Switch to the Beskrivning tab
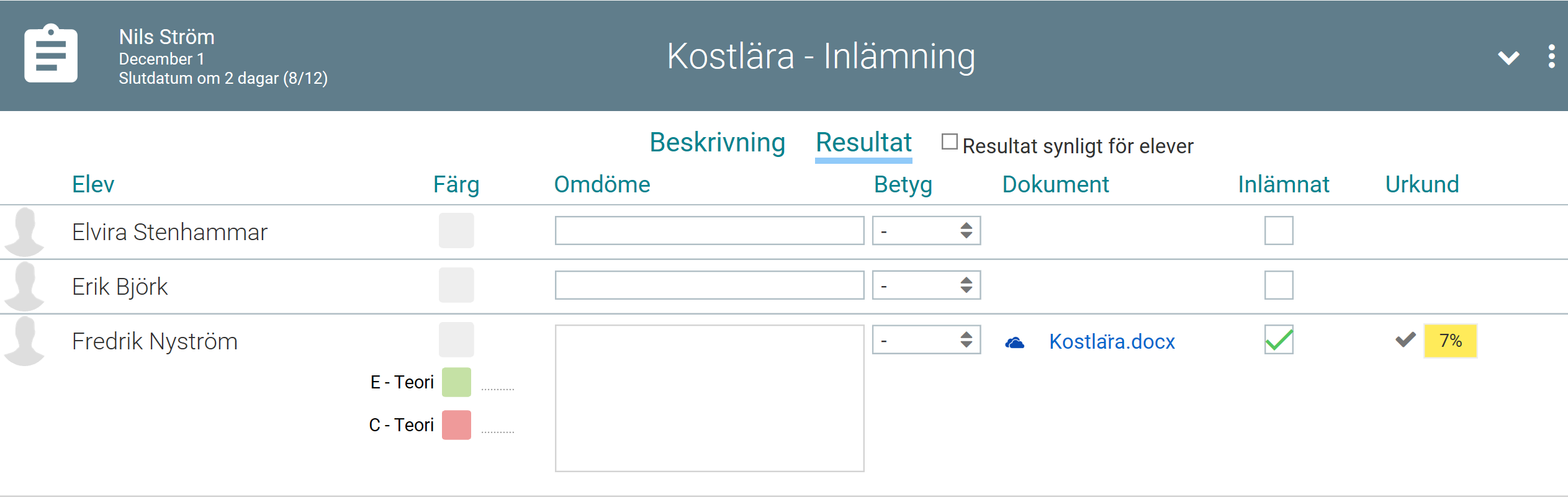The image size is (1568, 497). pos(717,143)
